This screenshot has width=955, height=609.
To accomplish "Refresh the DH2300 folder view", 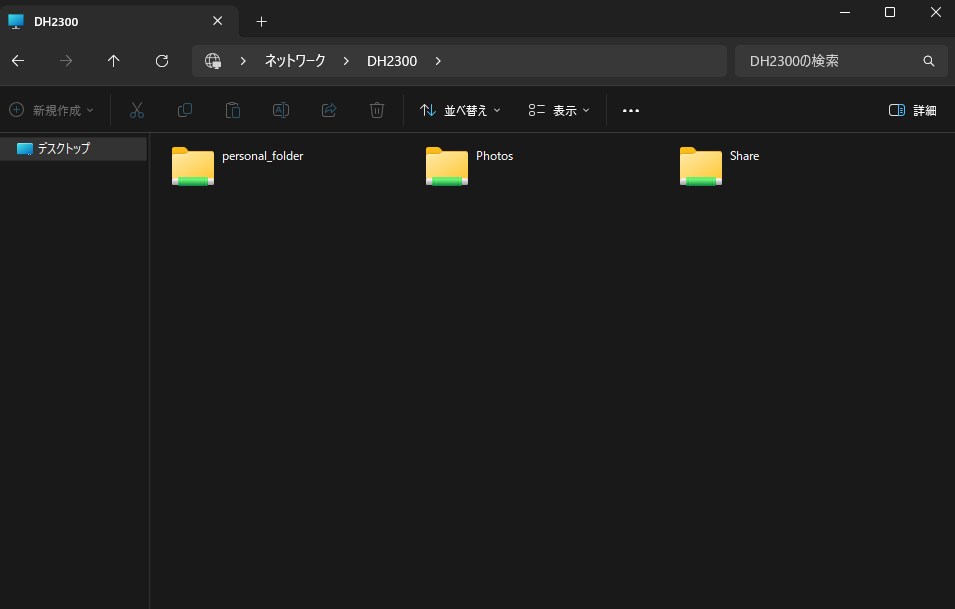I will click(162, 61).
